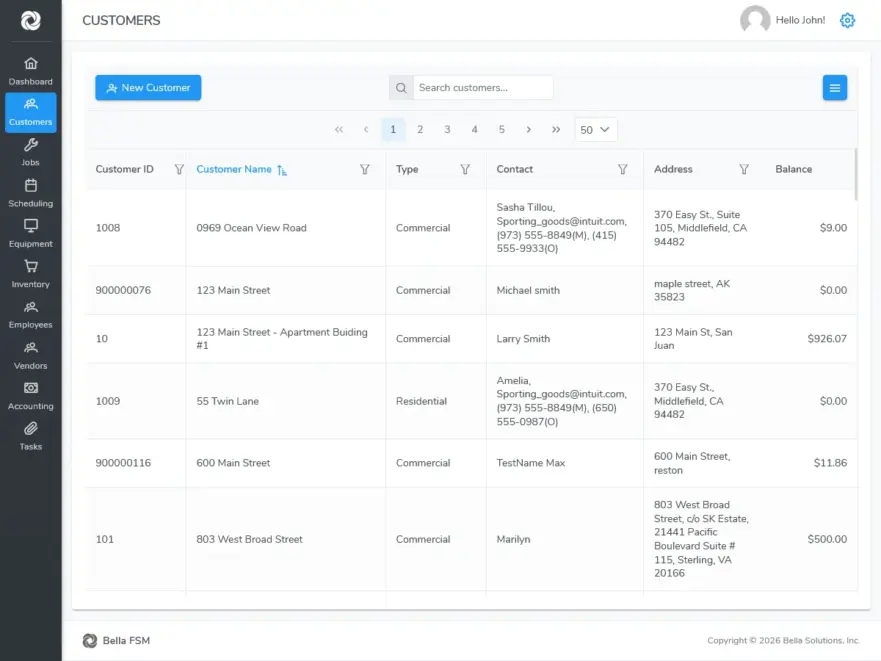Screen dimensions: 881x661
Task: Filter the Customer ID column
Action: point(179,169)
